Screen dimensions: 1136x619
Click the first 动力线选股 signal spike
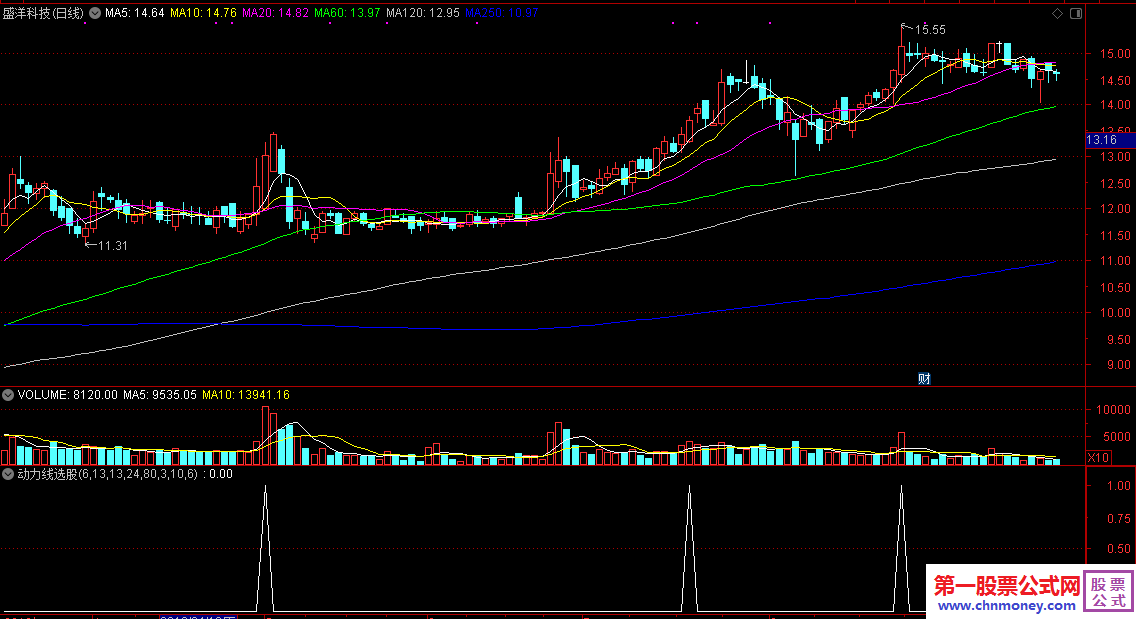[x=265, y=549]
